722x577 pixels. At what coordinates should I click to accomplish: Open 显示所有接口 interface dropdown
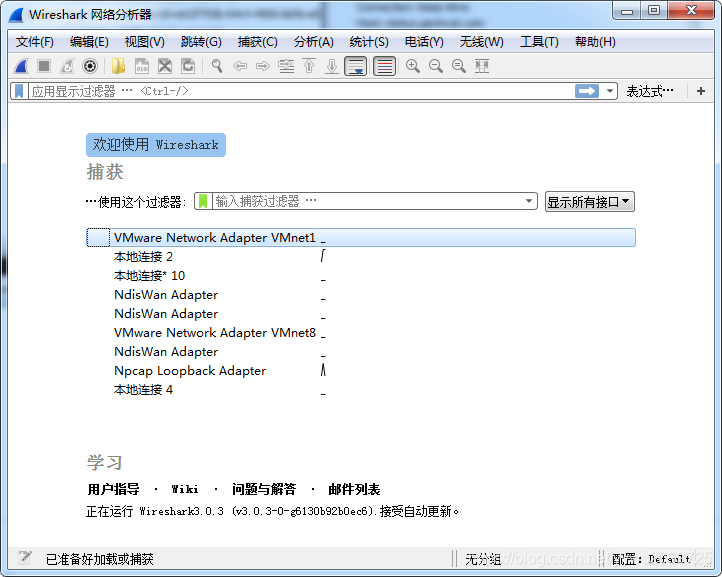589,202
